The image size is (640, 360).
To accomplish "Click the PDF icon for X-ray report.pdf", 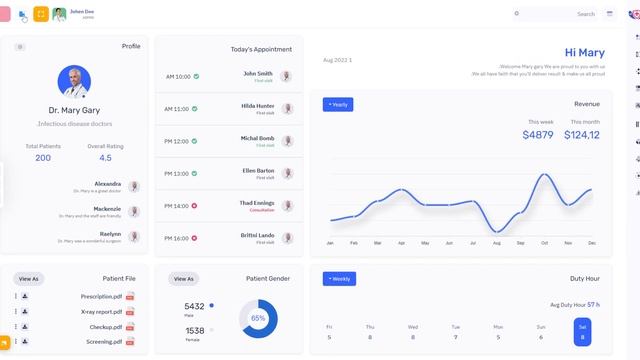I will [x=130, y=312].
